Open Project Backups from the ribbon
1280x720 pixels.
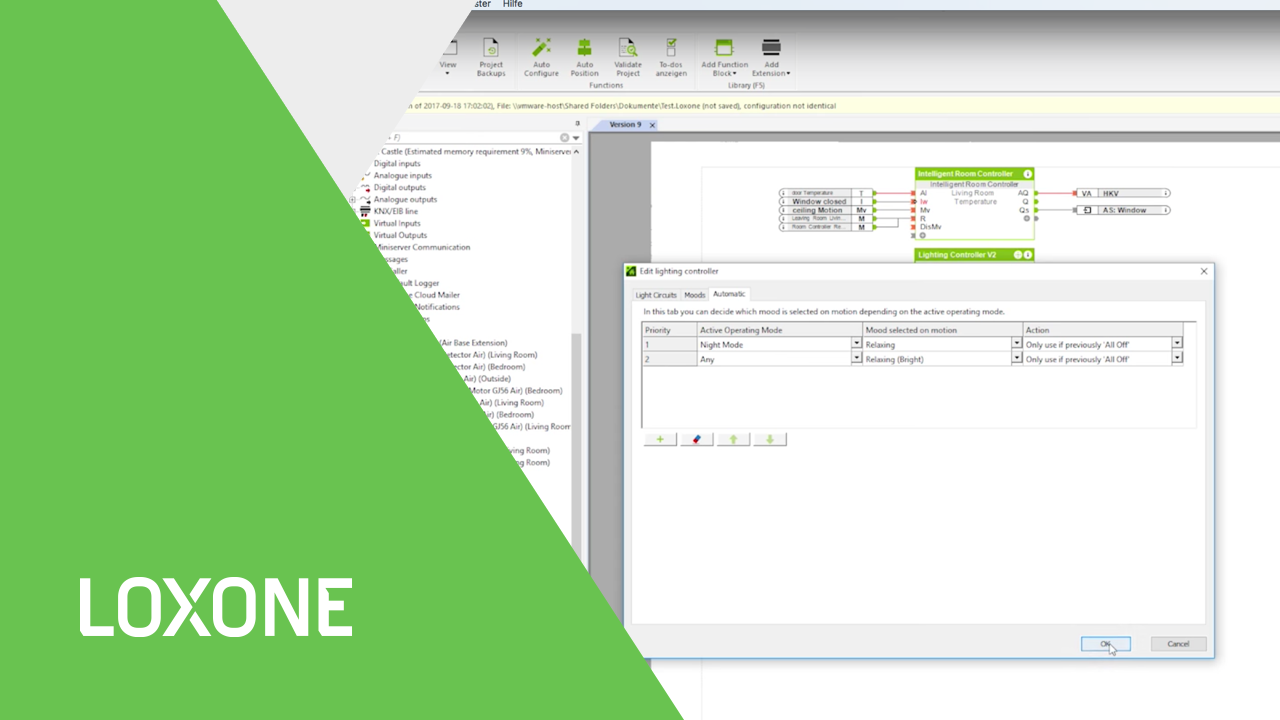pyautogui.click(x=491, y=48)
